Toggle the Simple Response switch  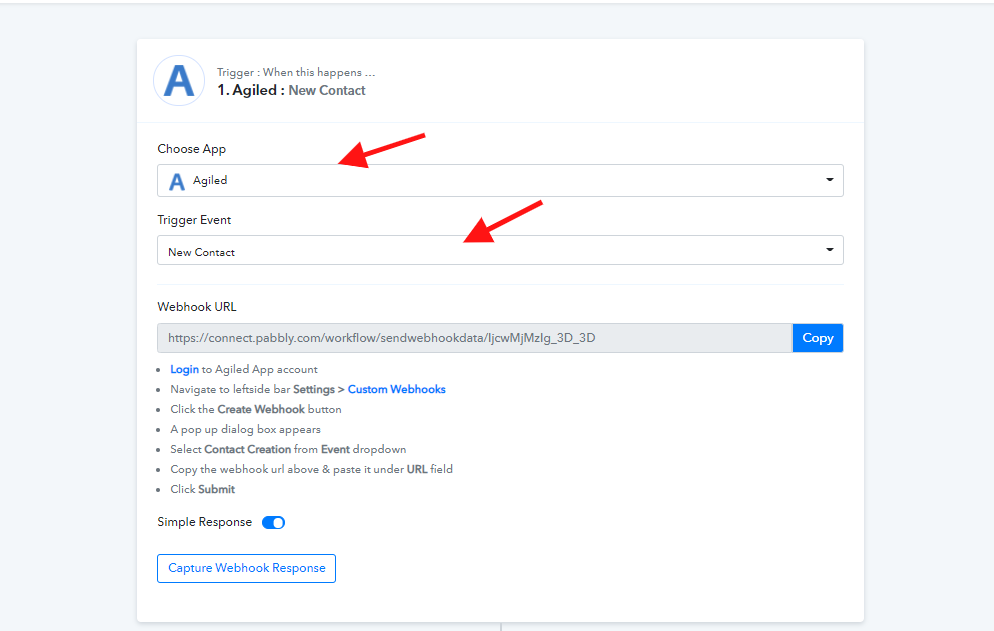click(273, 523)
